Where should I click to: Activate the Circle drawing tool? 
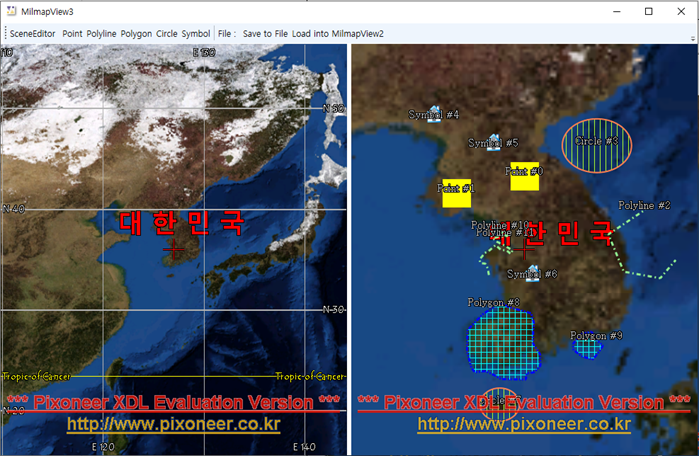point(167,34)
